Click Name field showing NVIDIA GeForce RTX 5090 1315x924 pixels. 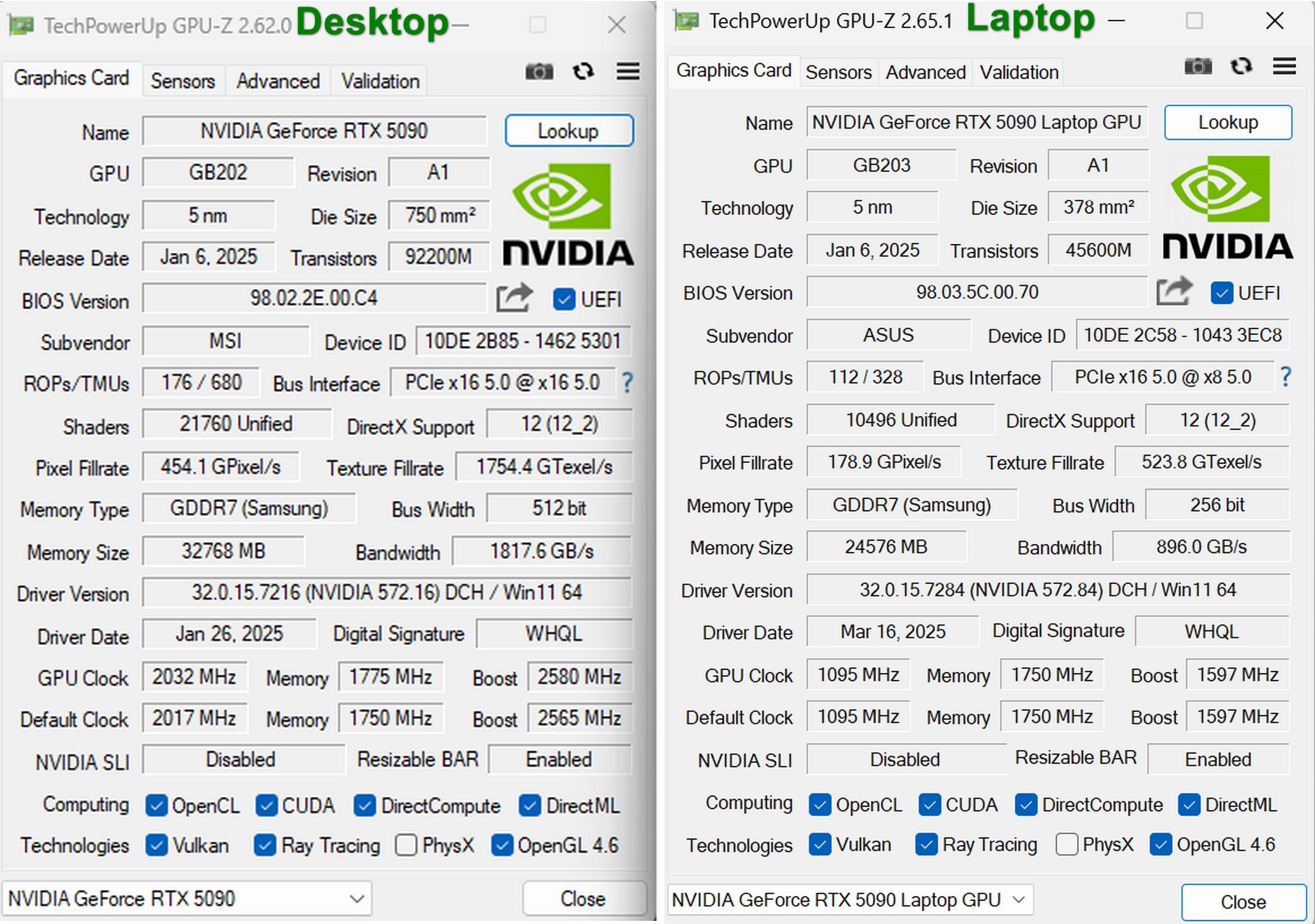[x=314, y=131]
